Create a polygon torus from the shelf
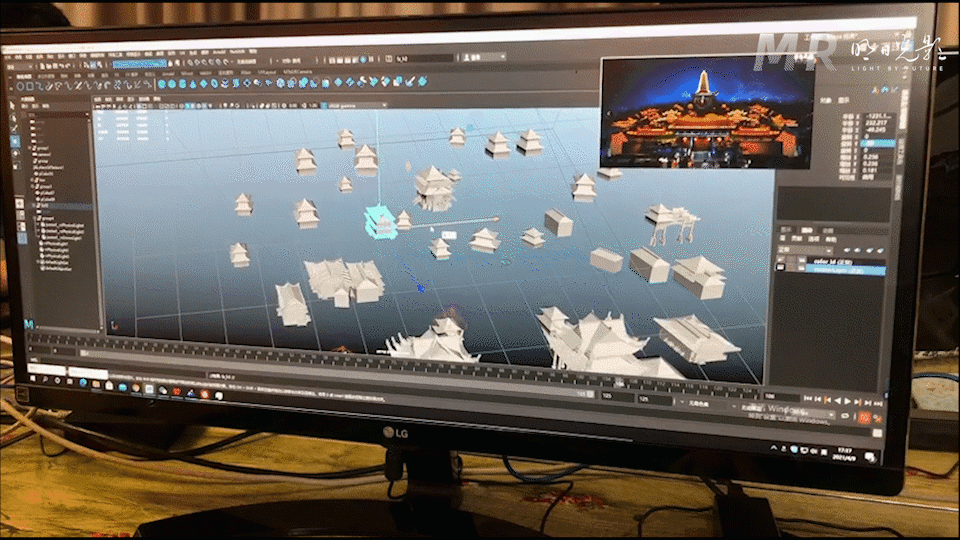This screenshot has height=540, width=960. 214,83
